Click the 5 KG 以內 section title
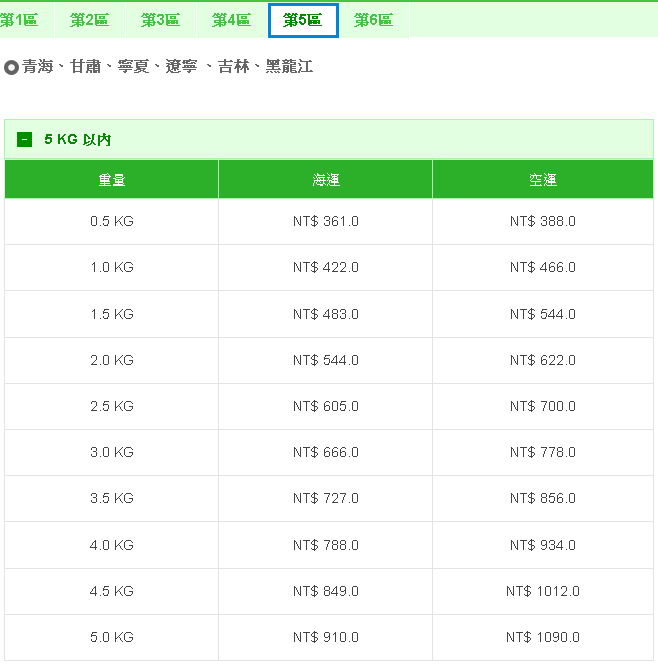Viewport: 658px width, 664px height. click(77, 140)
